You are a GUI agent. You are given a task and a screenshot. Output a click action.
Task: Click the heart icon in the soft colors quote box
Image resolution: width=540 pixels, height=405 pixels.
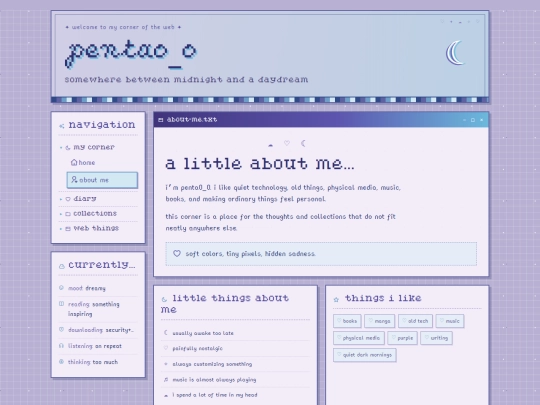177,253
